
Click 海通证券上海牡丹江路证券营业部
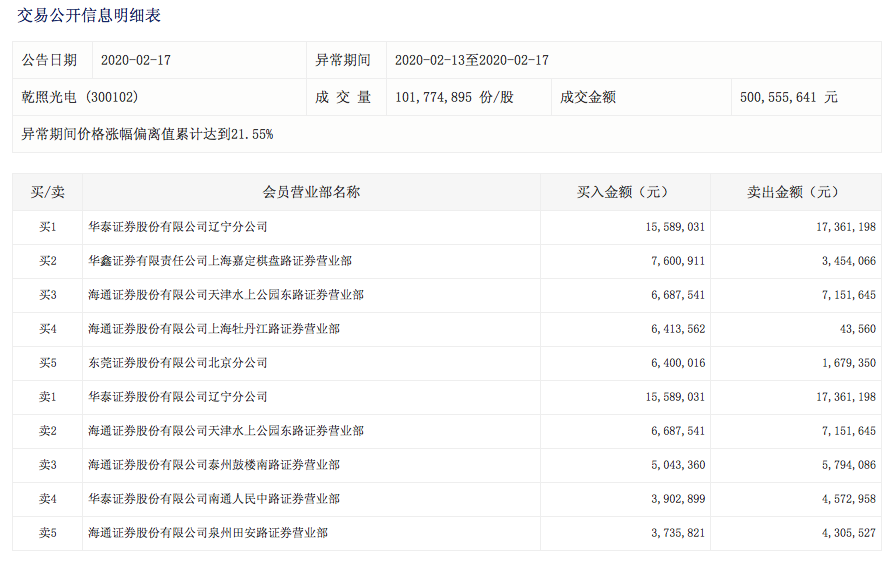(214, 329)
